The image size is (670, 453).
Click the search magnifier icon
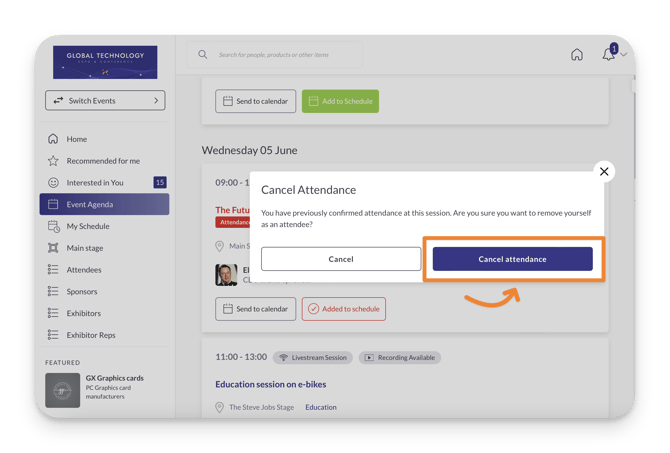click(203, 55)
